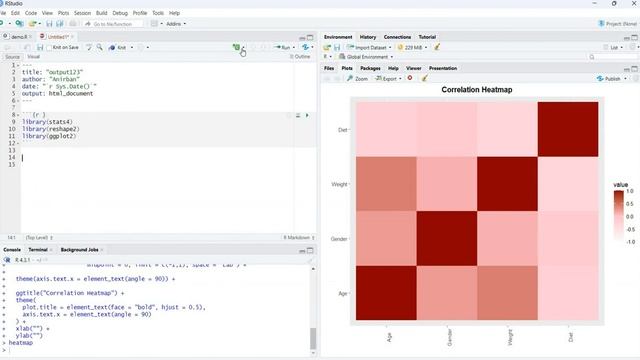Viewport: 640px width, 360px height.
Task: Run the current chunk play icon
Action: click(x=307, y=116)
